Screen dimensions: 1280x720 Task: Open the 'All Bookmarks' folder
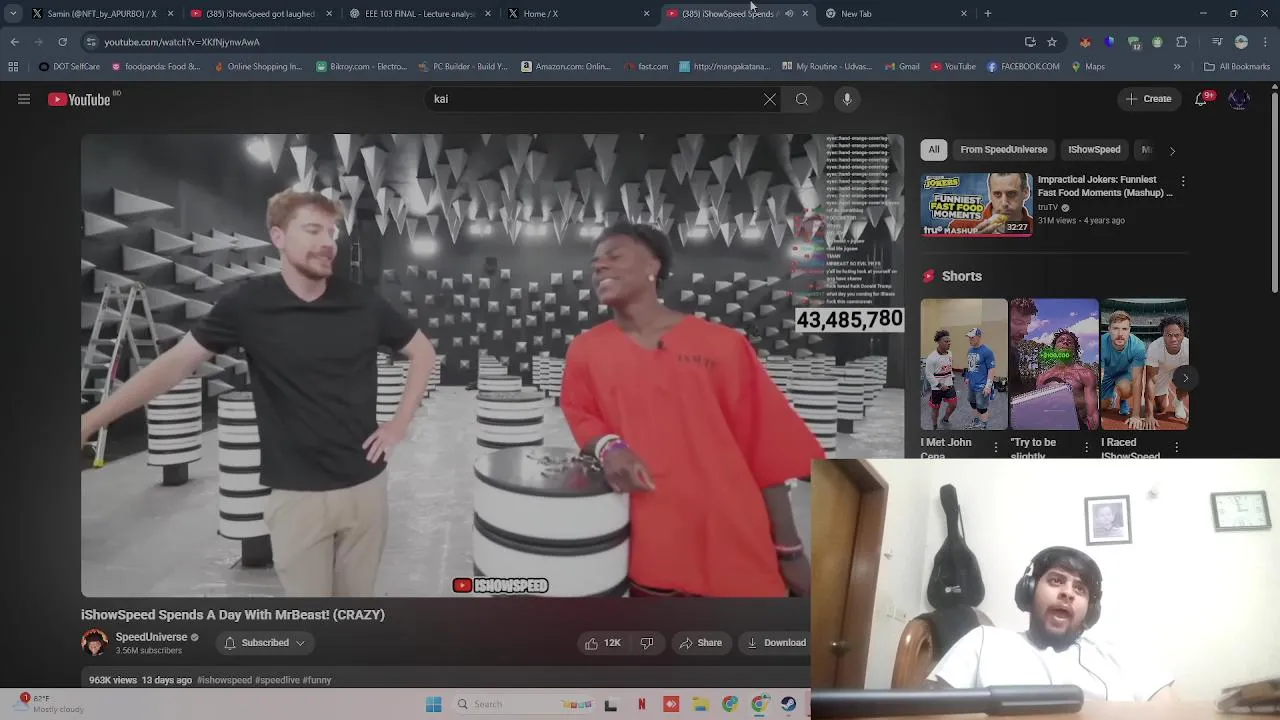(x=1237, y=67)
